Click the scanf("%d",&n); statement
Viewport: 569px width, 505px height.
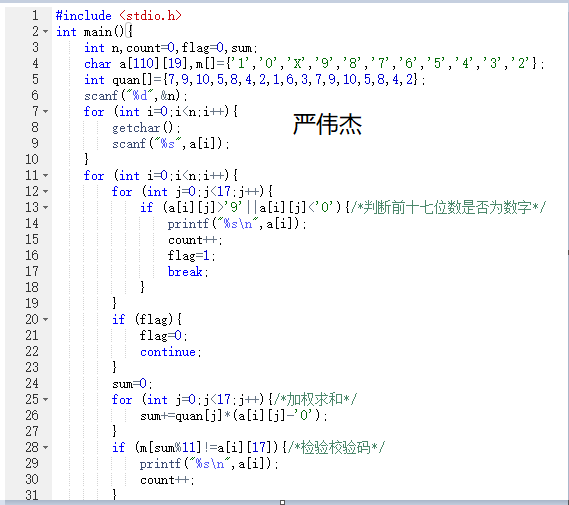(136, 96)
